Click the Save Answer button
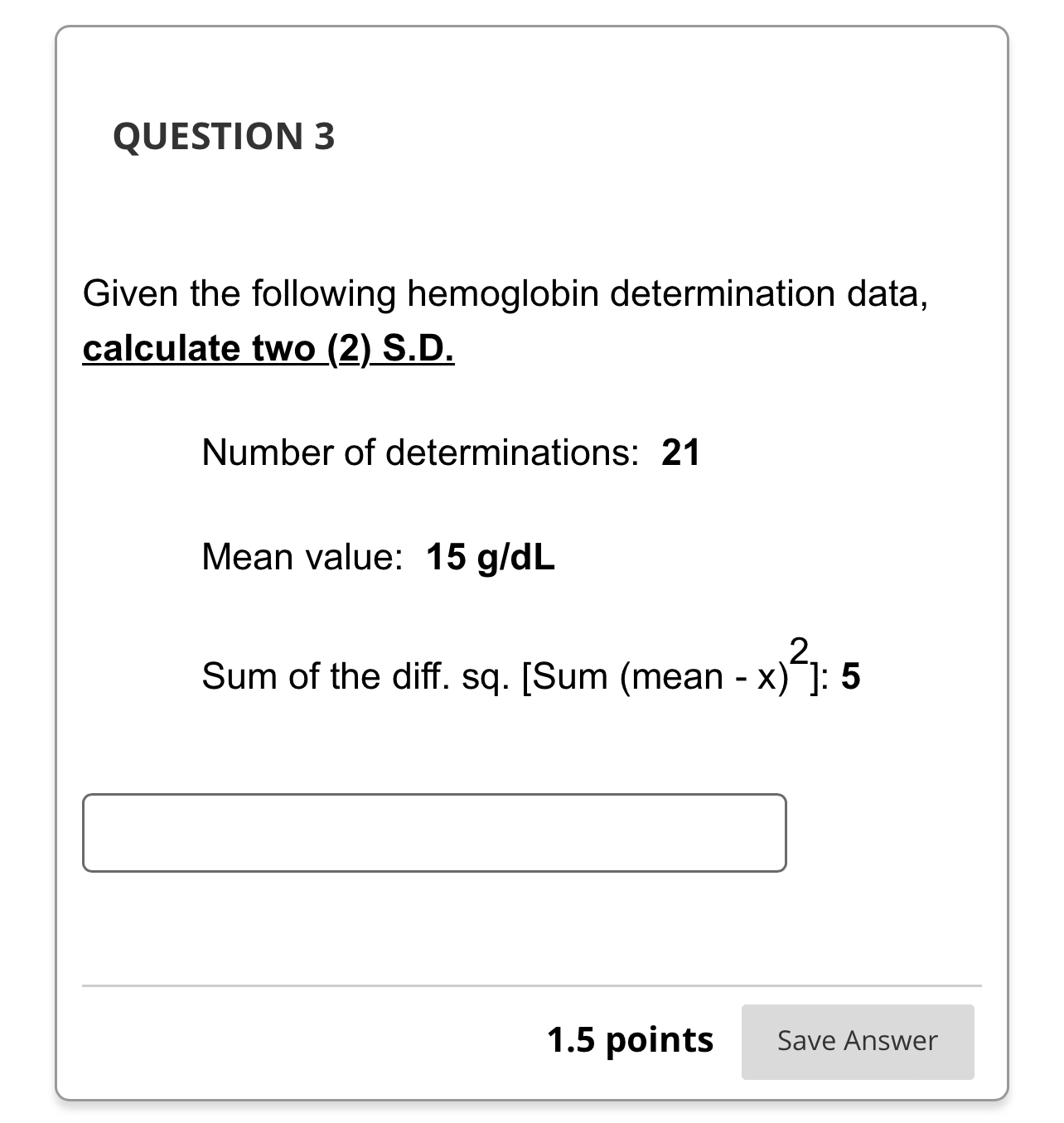Screen dimensions: 1064x1123 pyautogui.click(x=857, y=1040)
